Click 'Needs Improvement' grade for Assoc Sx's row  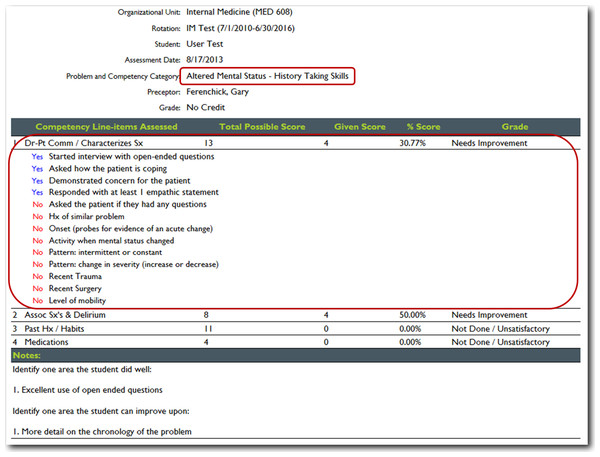coord(489,315)
